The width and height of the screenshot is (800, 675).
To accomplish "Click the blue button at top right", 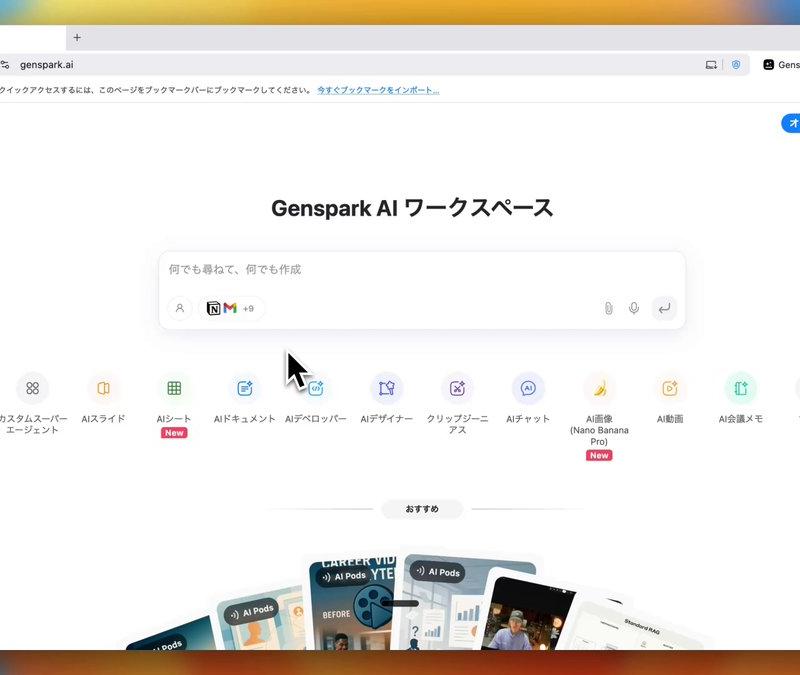I will click(x=791, y=123).
